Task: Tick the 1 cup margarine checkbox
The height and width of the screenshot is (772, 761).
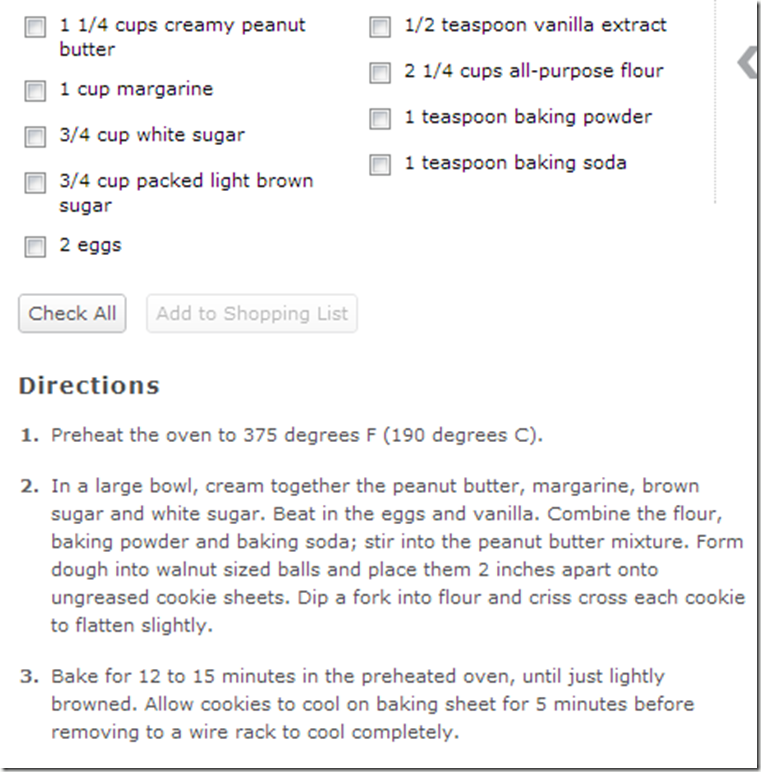Action: click(35, 91)
